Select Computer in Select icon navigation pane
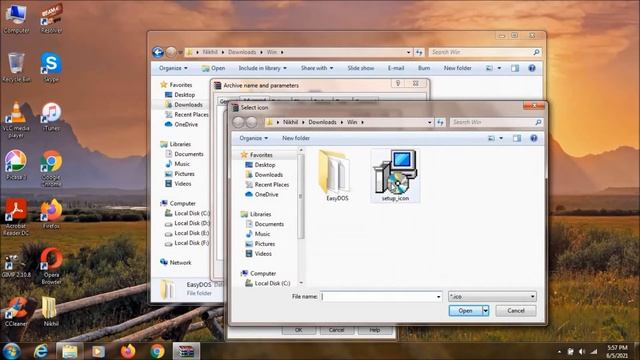640x360 pixels. [x=262, y=273]
